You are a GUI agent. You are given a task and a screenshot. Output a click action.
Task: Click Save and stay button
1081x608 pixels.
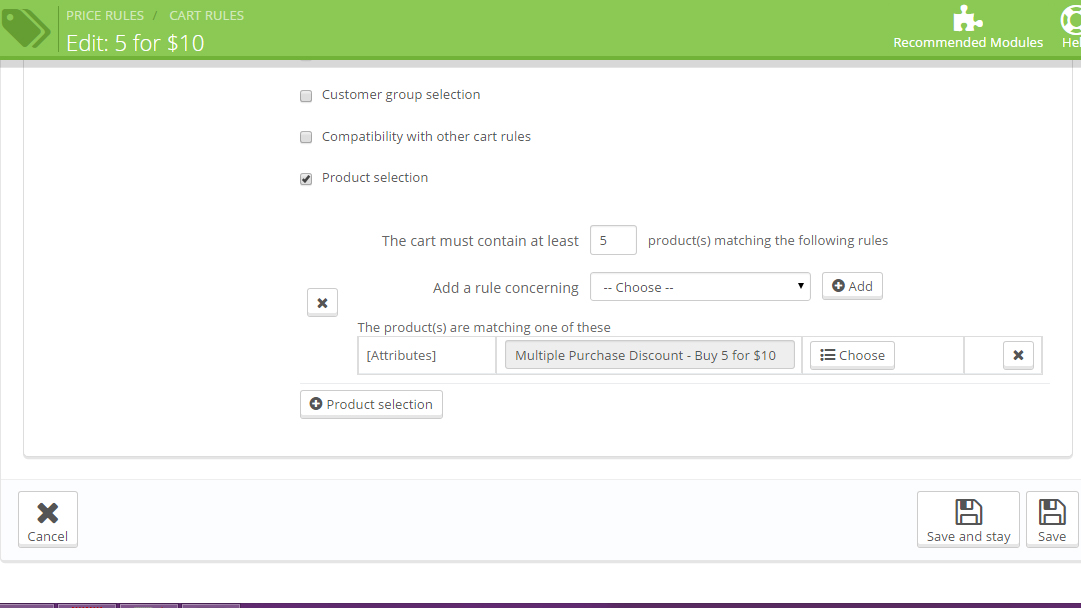[x=968, y=519]
